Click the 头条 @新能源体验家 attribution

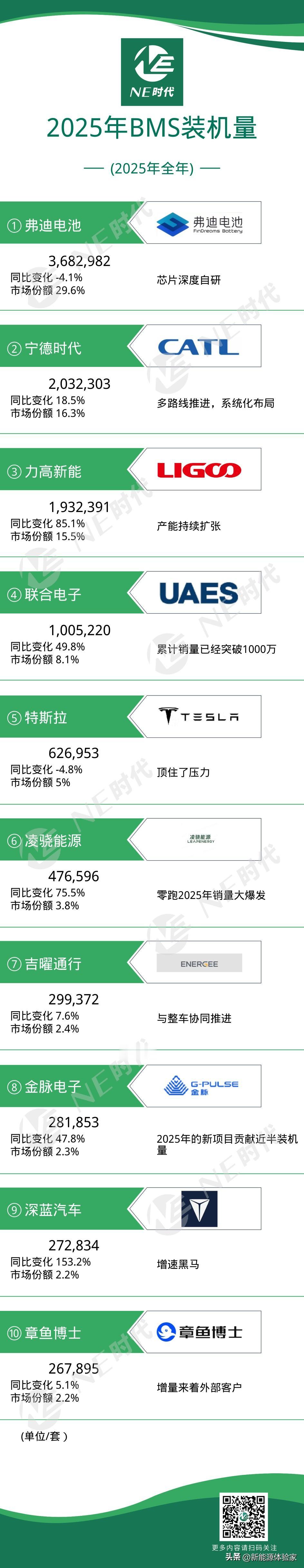261,1556
